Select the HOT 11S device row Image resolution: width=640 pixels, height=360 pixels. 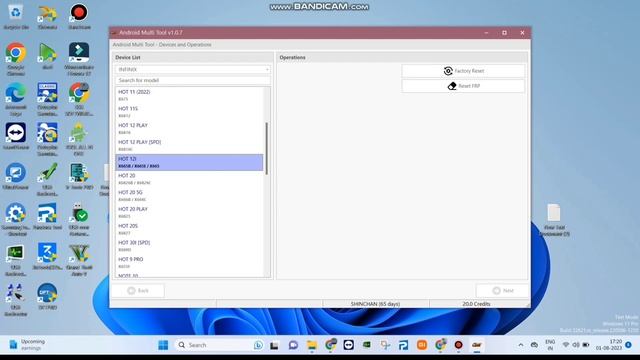click(189, 112)
